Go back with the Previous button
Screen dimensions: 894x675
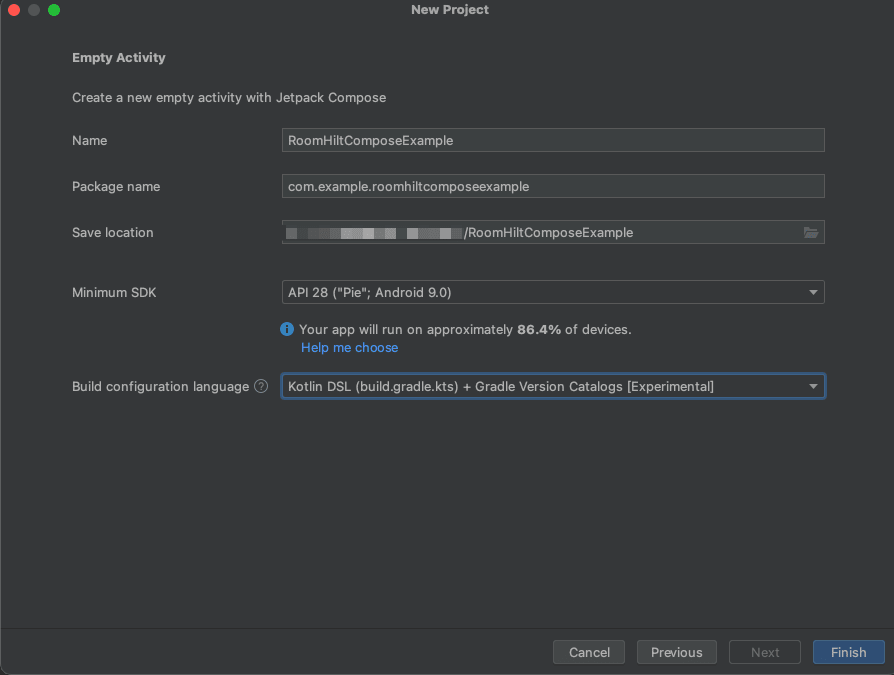[676, 652]
